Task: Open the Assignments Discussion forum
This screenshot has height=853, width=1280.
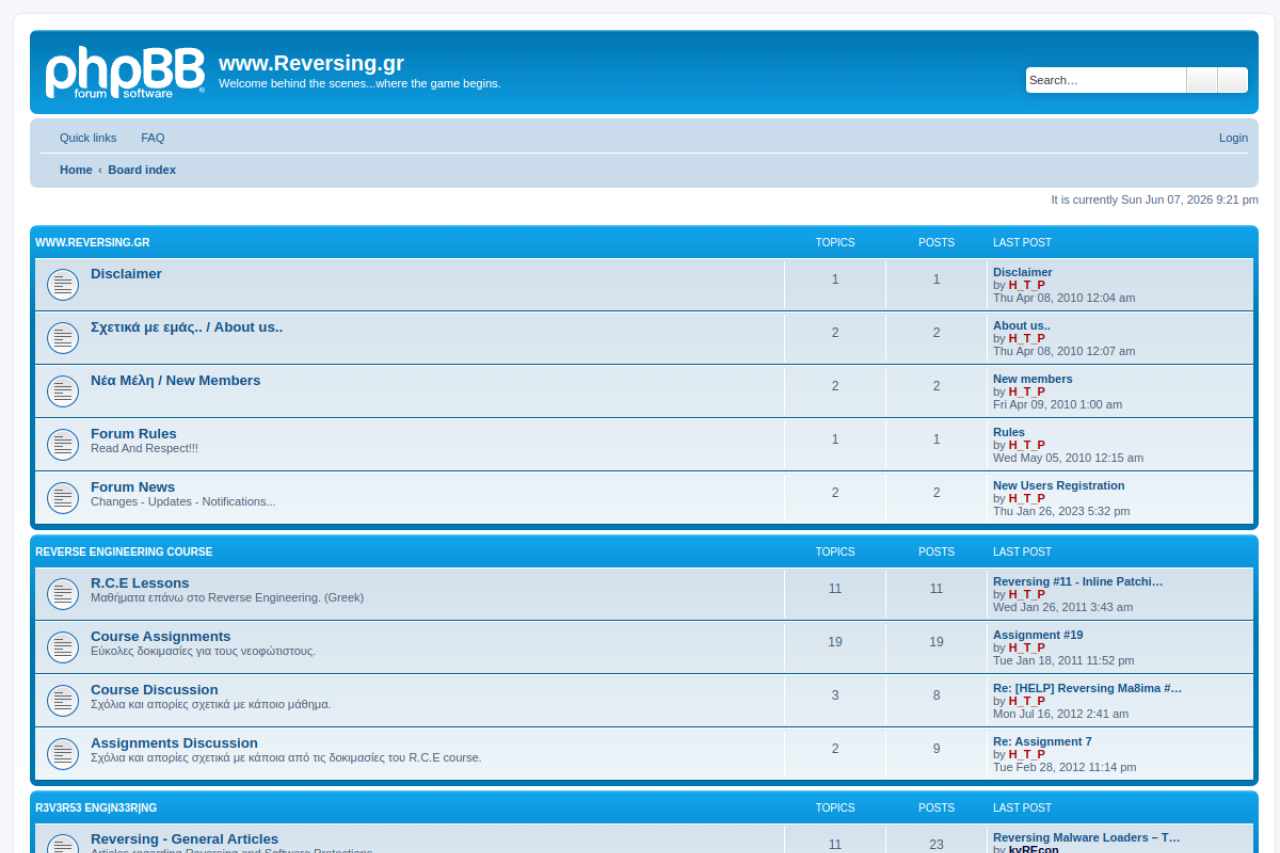Action: coord(174,743)
